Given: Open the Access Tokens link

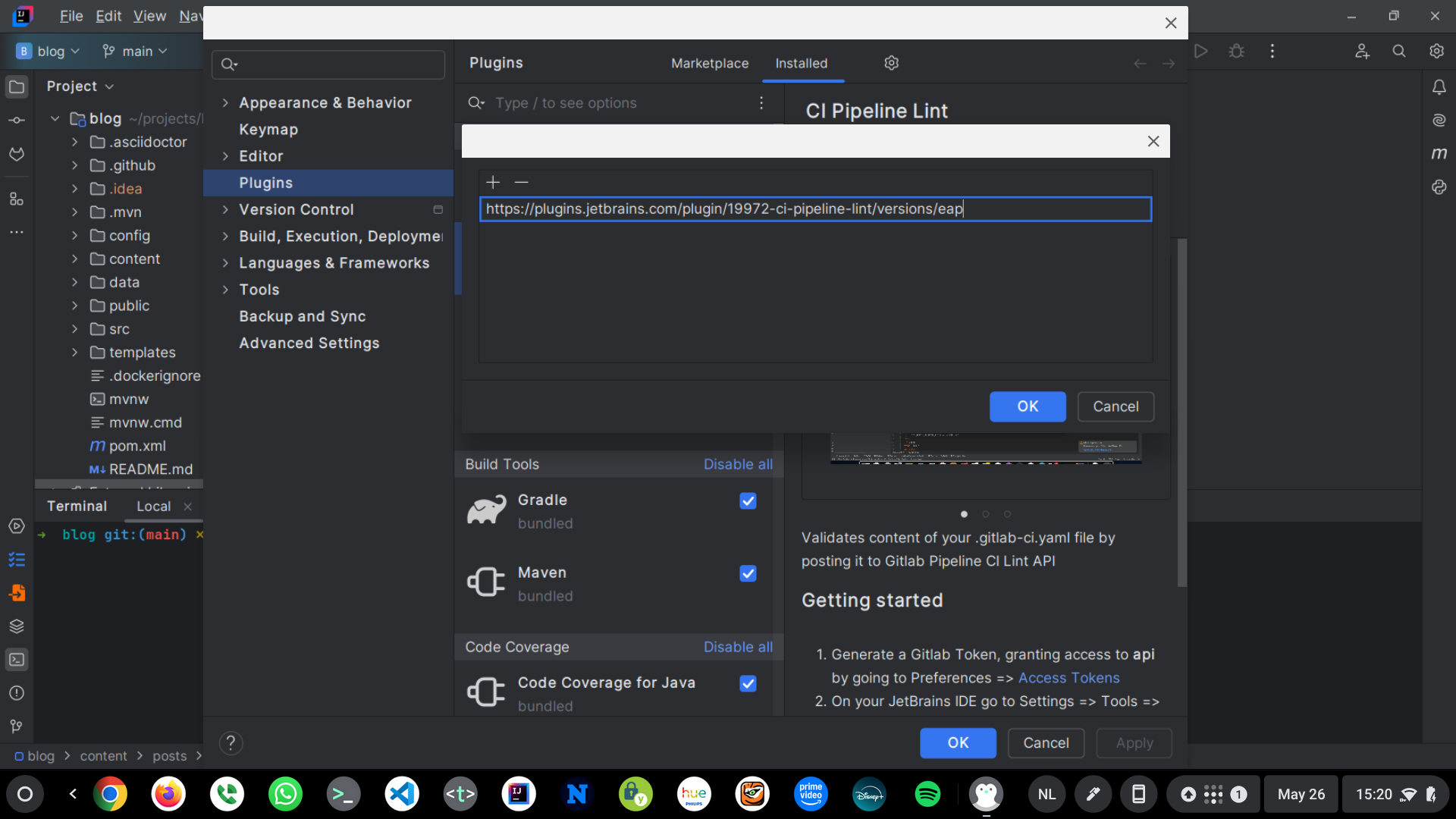Looking at the screenshot, I should (x=1068, y=678).
